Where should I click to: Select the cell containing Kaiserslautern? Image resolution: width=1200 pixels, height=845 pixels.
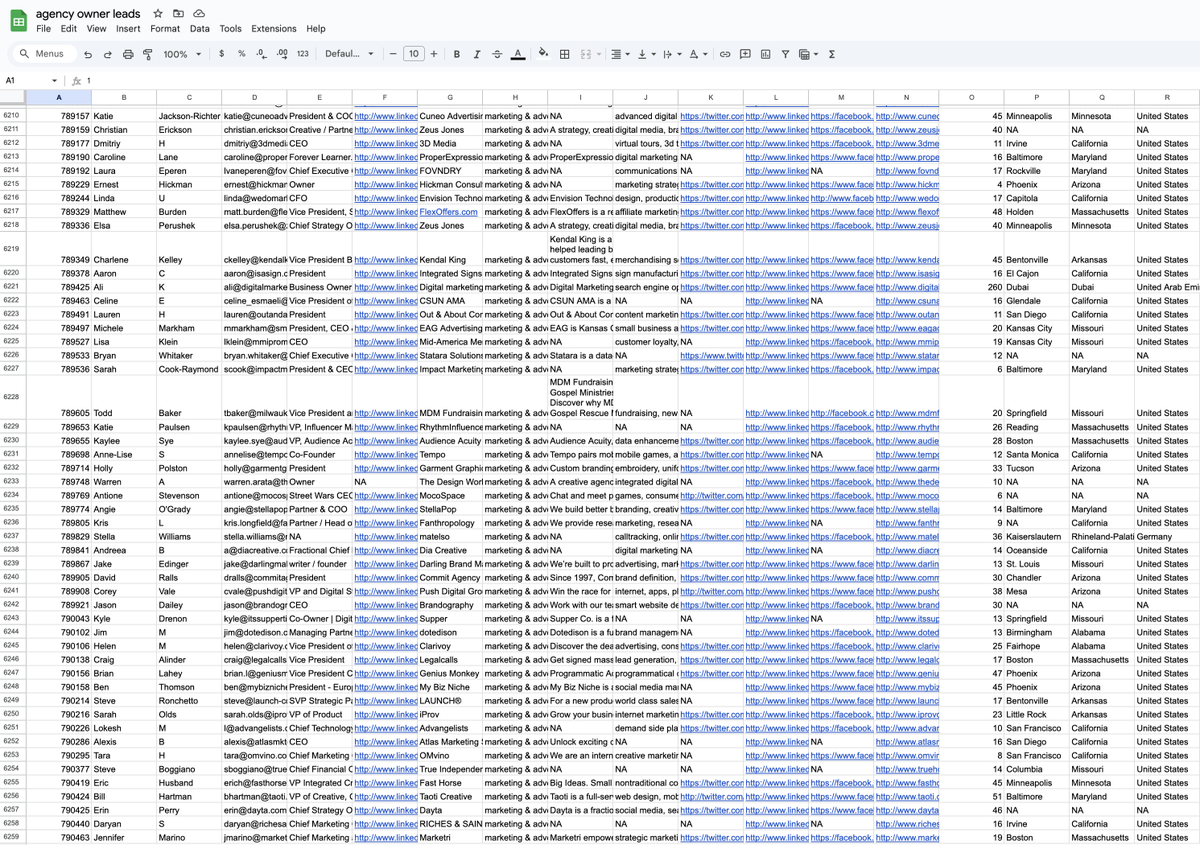tap(1037, 536)
